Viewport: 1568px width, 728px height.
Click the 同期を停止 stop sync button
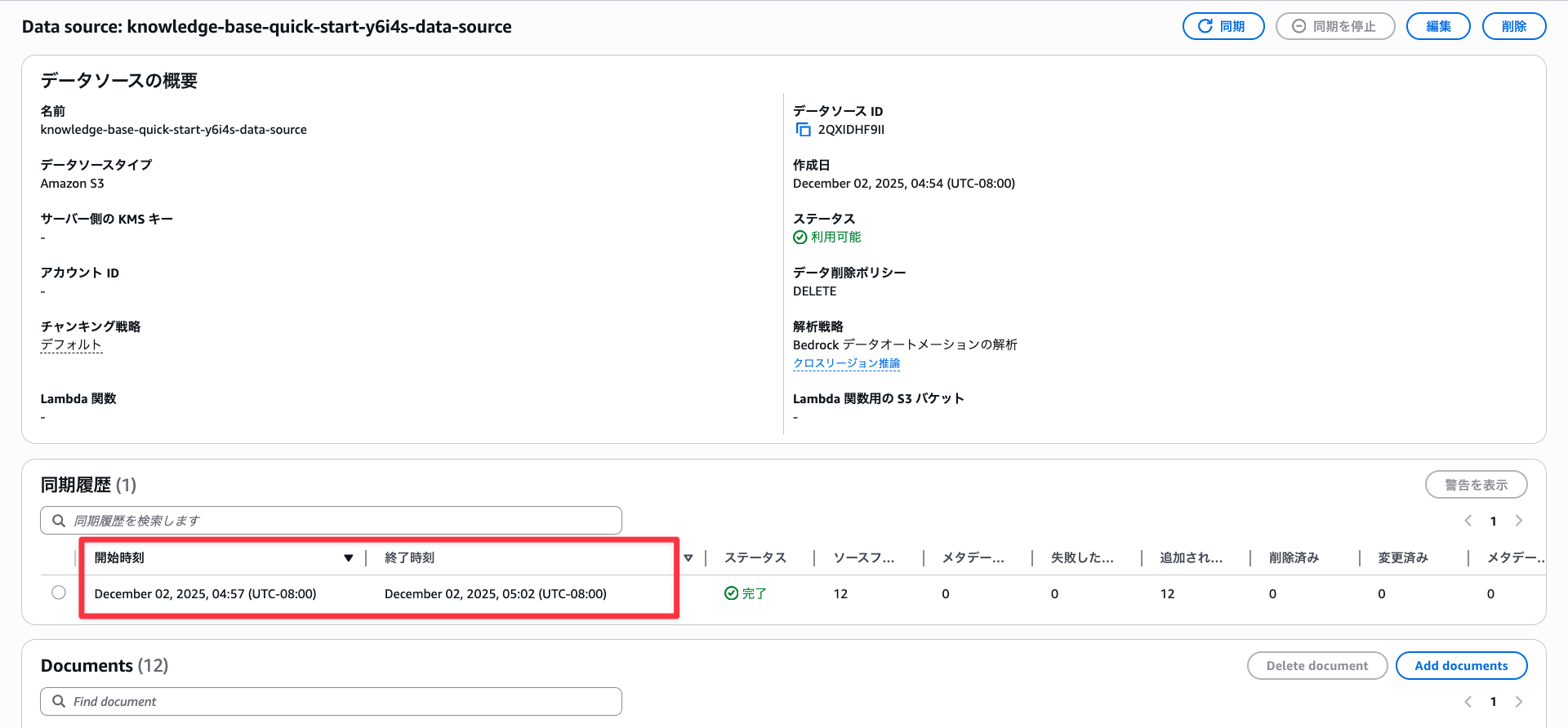(1334, 26)
